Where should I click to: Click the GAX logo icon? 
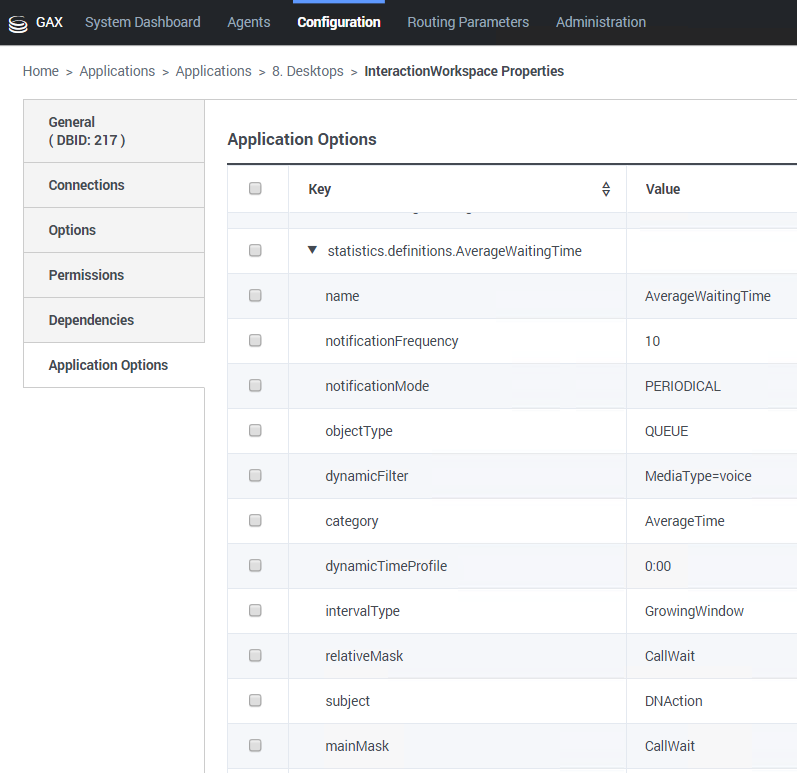pos(18,23)
